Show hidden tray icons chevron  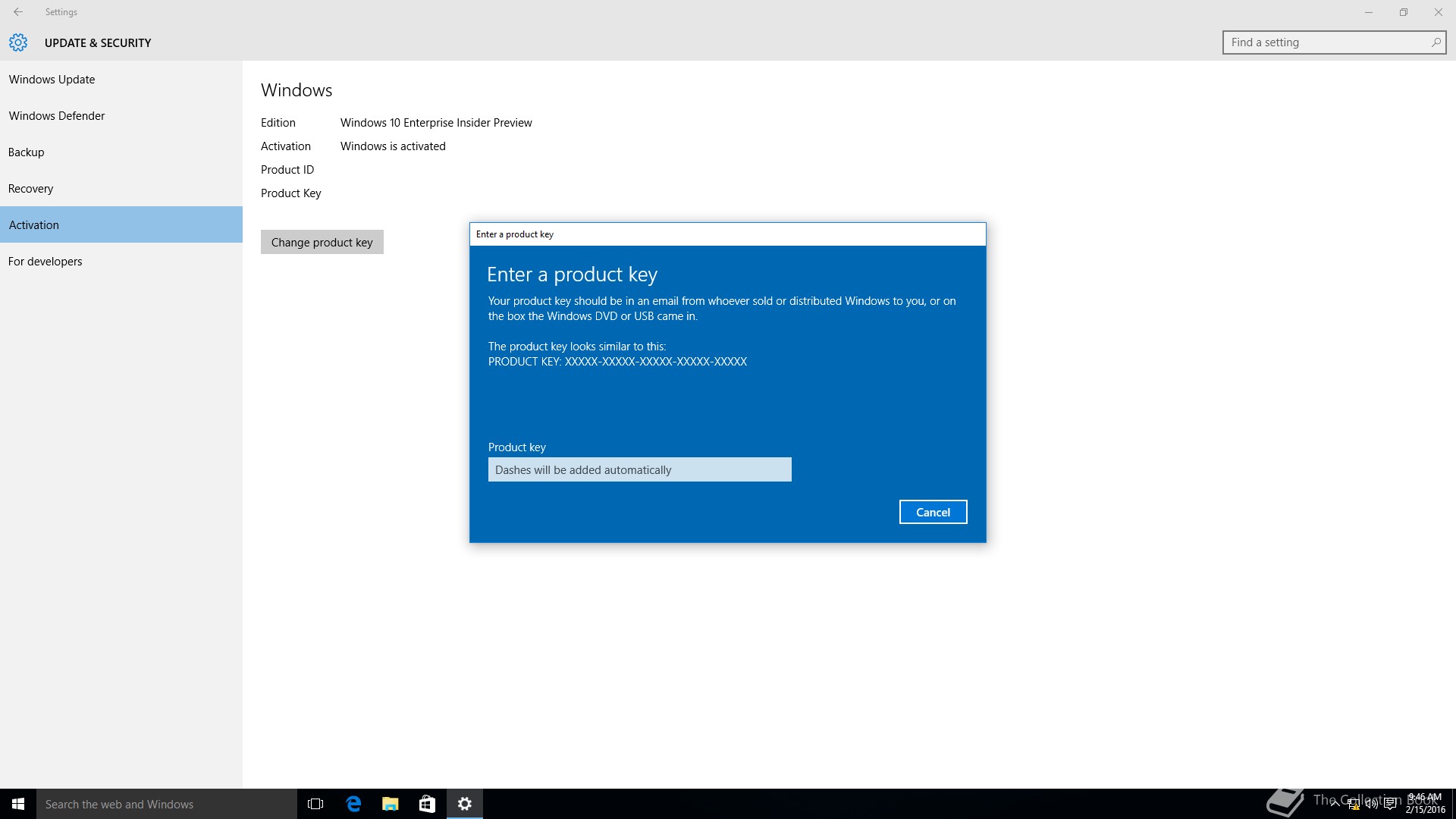click(1335, 805)
